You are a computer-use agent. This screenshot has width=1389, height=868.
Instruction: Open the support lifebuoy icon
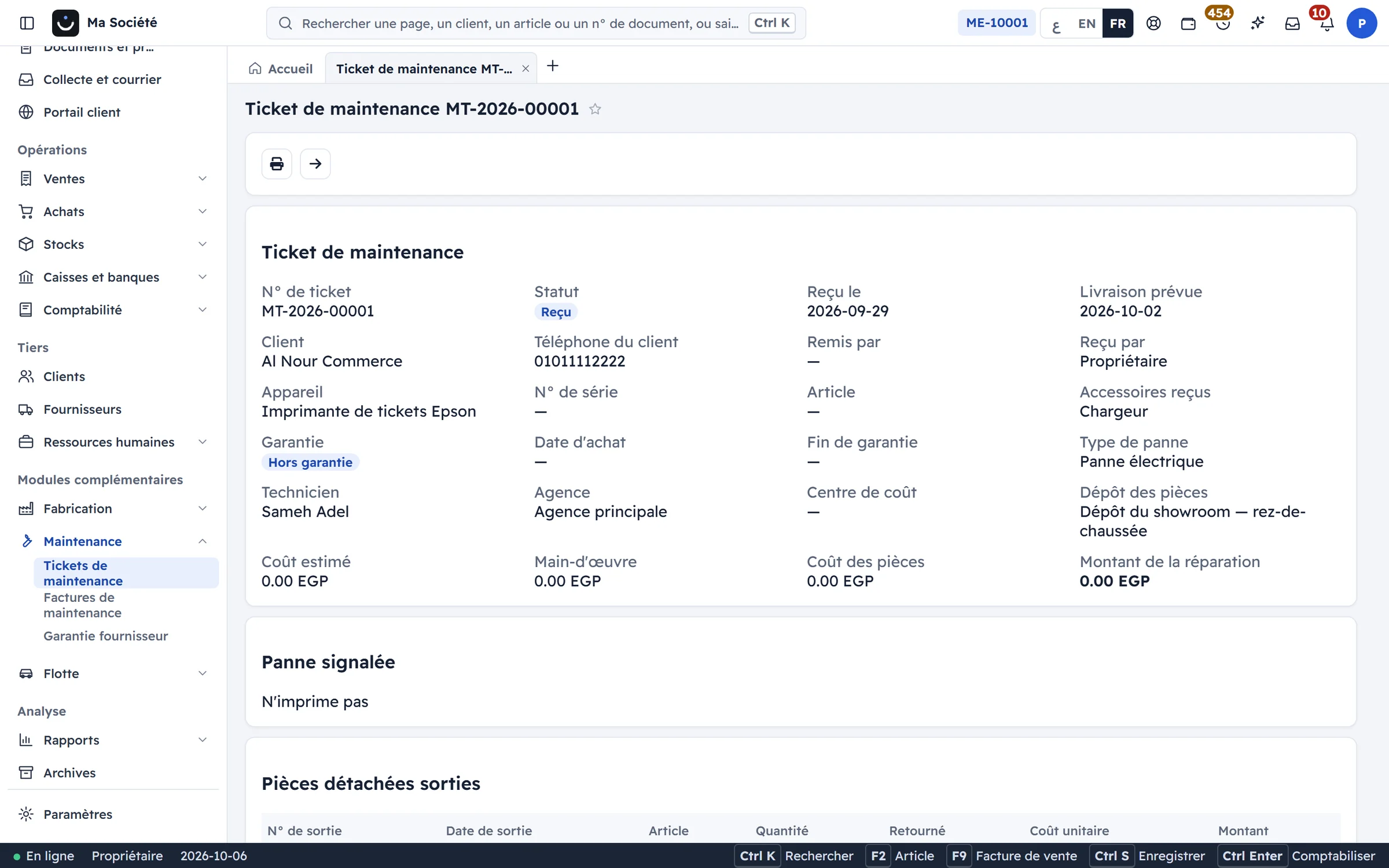click(x=1153, y=23)
